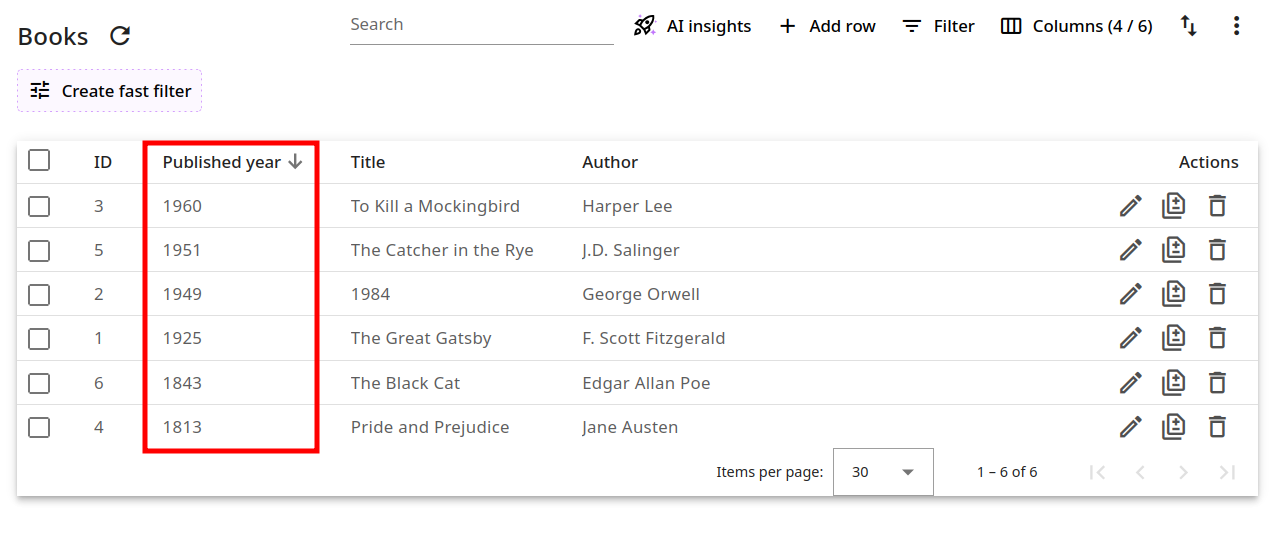Edit the To Kill a Mockingbird row
Image resolution: width=1273 pixels, height=544 pixels.
point(1130,206)
